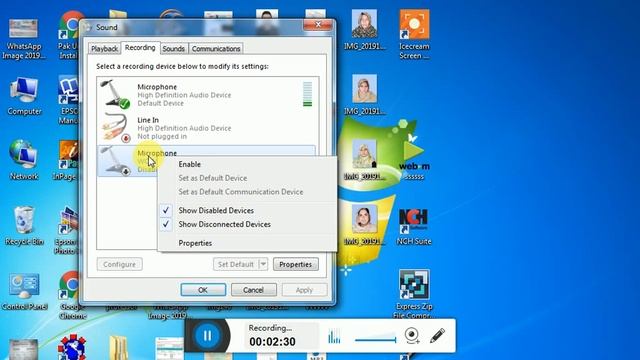The width and height of the screenshot is (640, 360).
Task: Switch to the Playback tab
Action: point(104,49)
